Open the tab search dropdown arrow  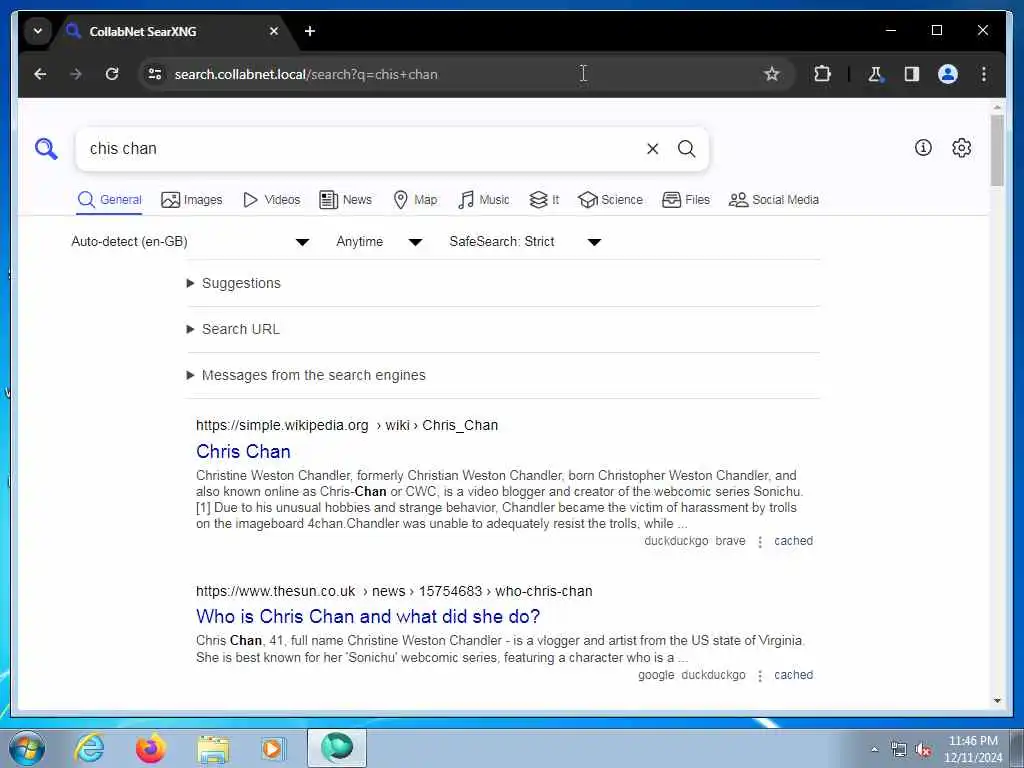coord(38,31)
